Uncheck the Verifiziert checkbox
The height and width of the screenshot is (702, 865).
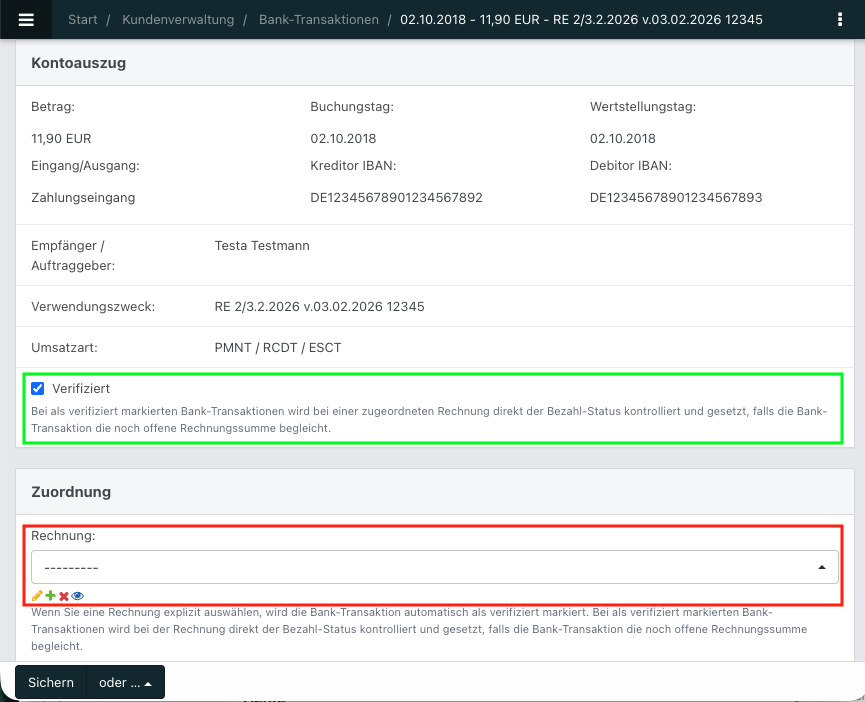[38, 388]
